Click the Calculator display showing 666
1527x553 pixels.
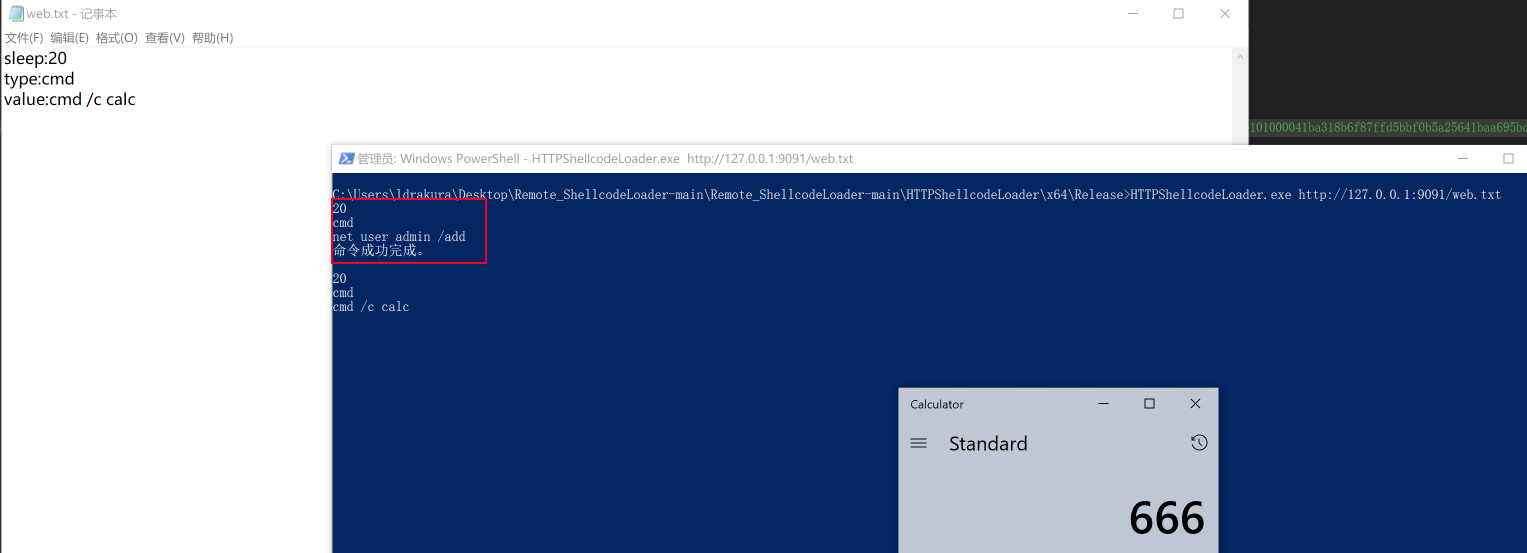tap(1167, 518)
